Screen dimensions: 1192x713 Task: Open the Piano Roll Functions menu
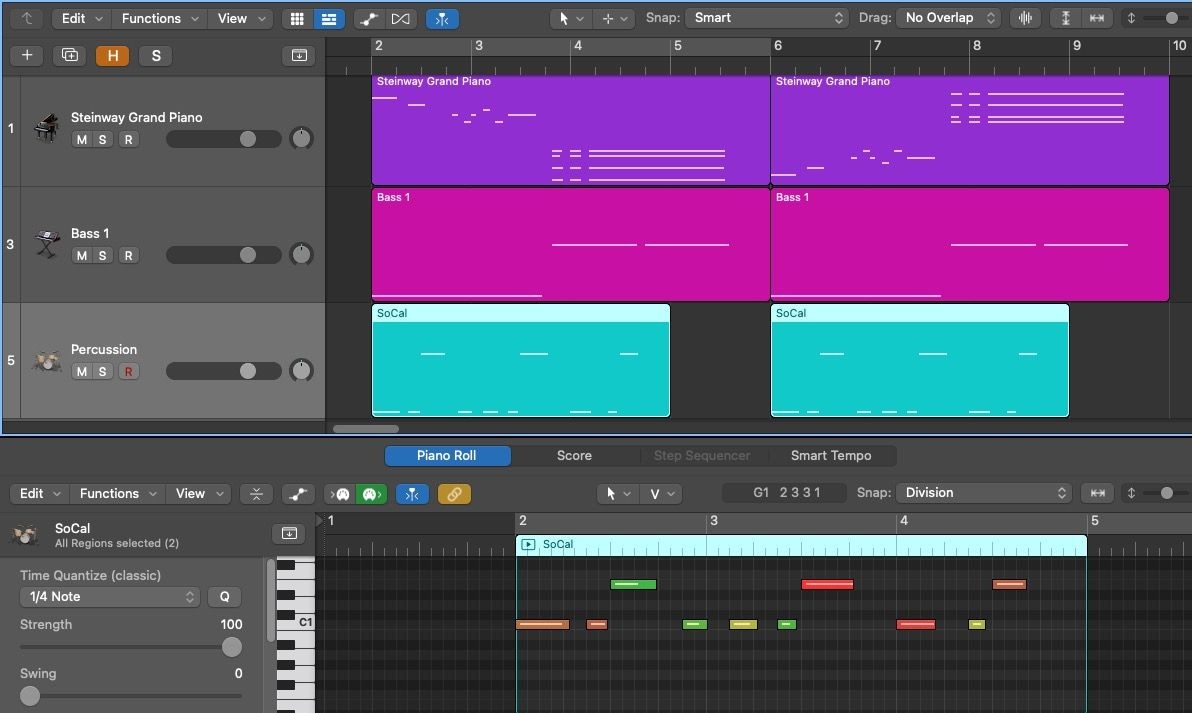118,493
